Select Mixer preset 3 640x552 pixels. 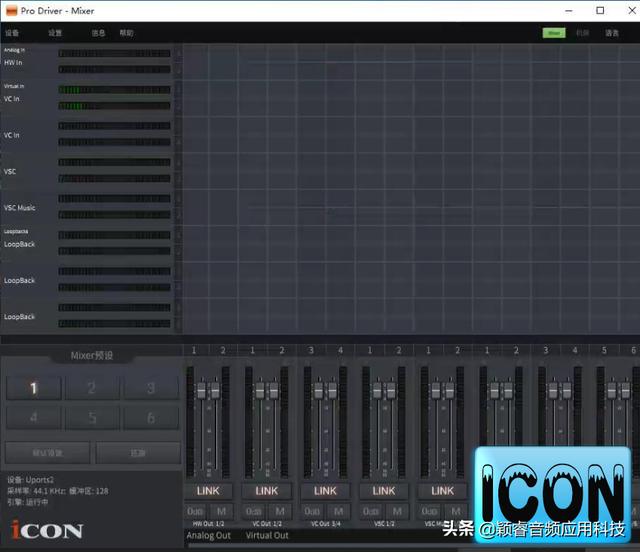click(151, 389)
